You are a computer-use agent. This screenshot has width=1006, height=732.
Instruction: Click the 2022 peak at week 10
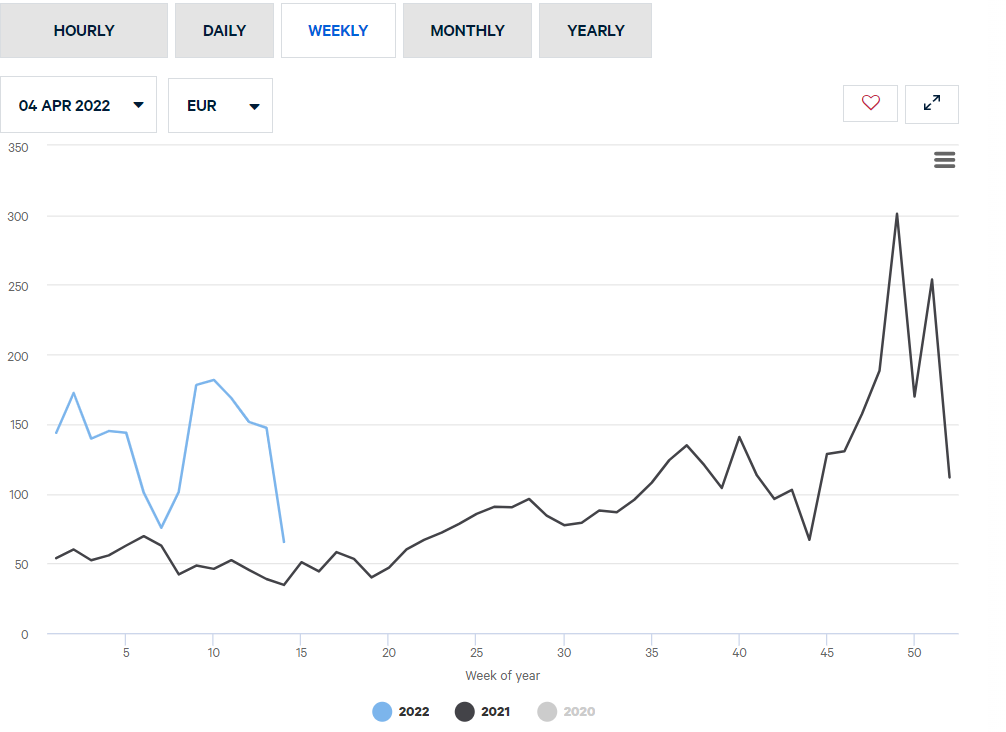point(214,380)
